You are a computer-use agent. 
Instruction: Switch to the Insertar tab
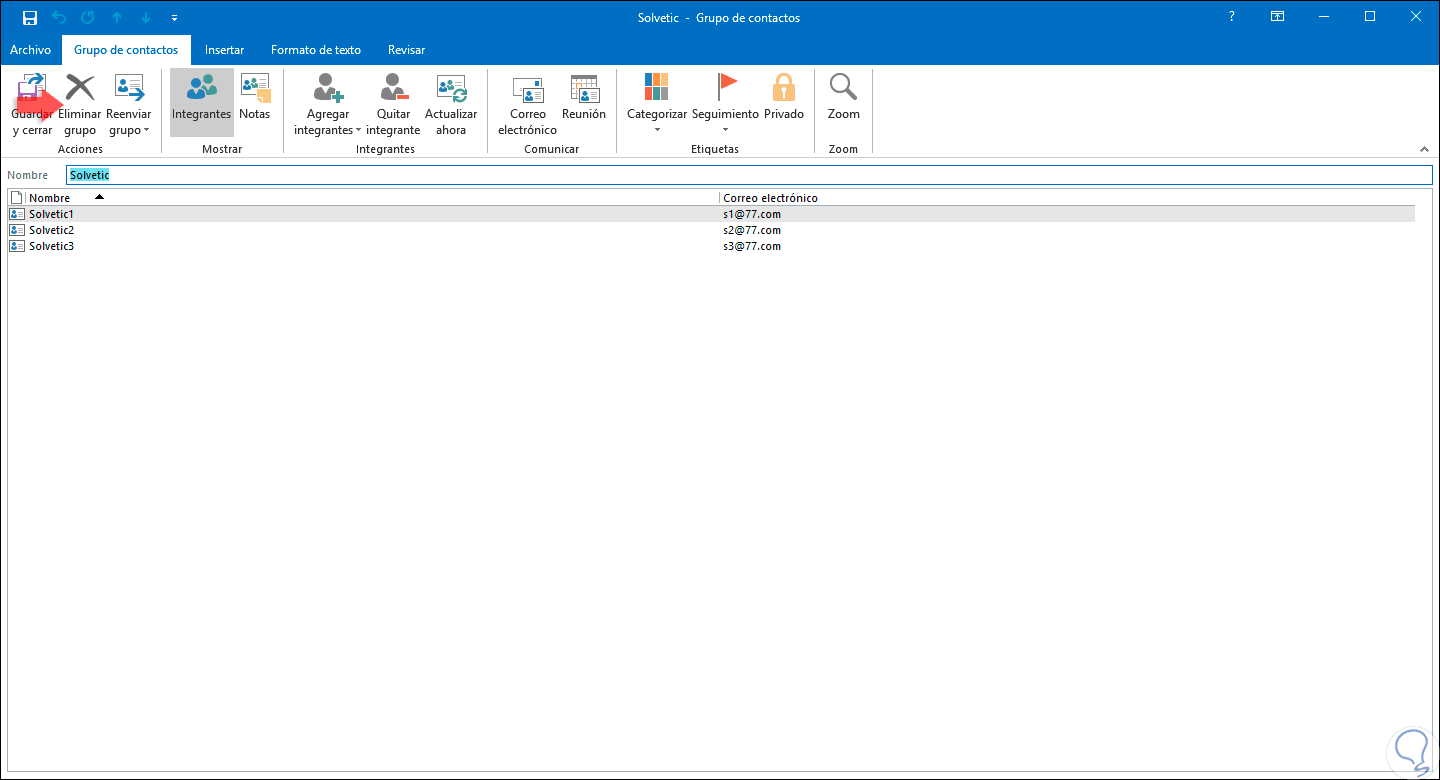[x=224, y=50]
